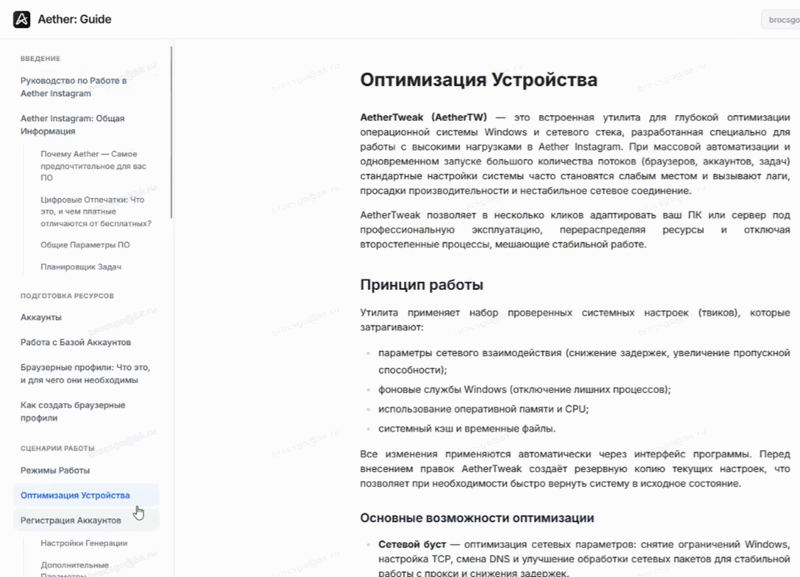Open Регистрация Аккаунтов in sidebar

pos(86,520)
